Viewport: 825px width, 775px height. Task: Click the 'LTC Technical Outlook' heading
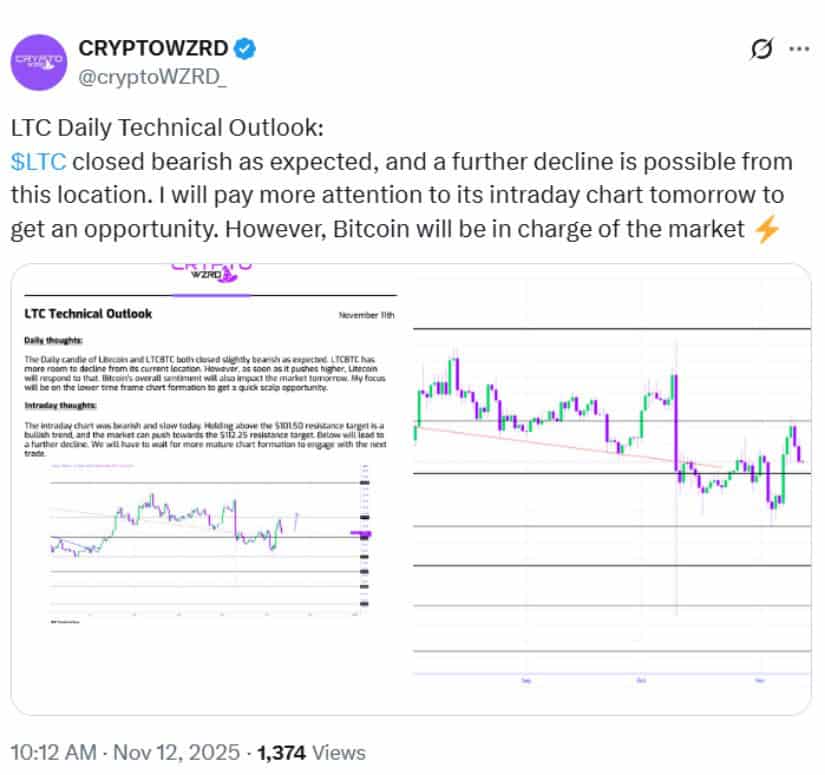tap(88, 313)
